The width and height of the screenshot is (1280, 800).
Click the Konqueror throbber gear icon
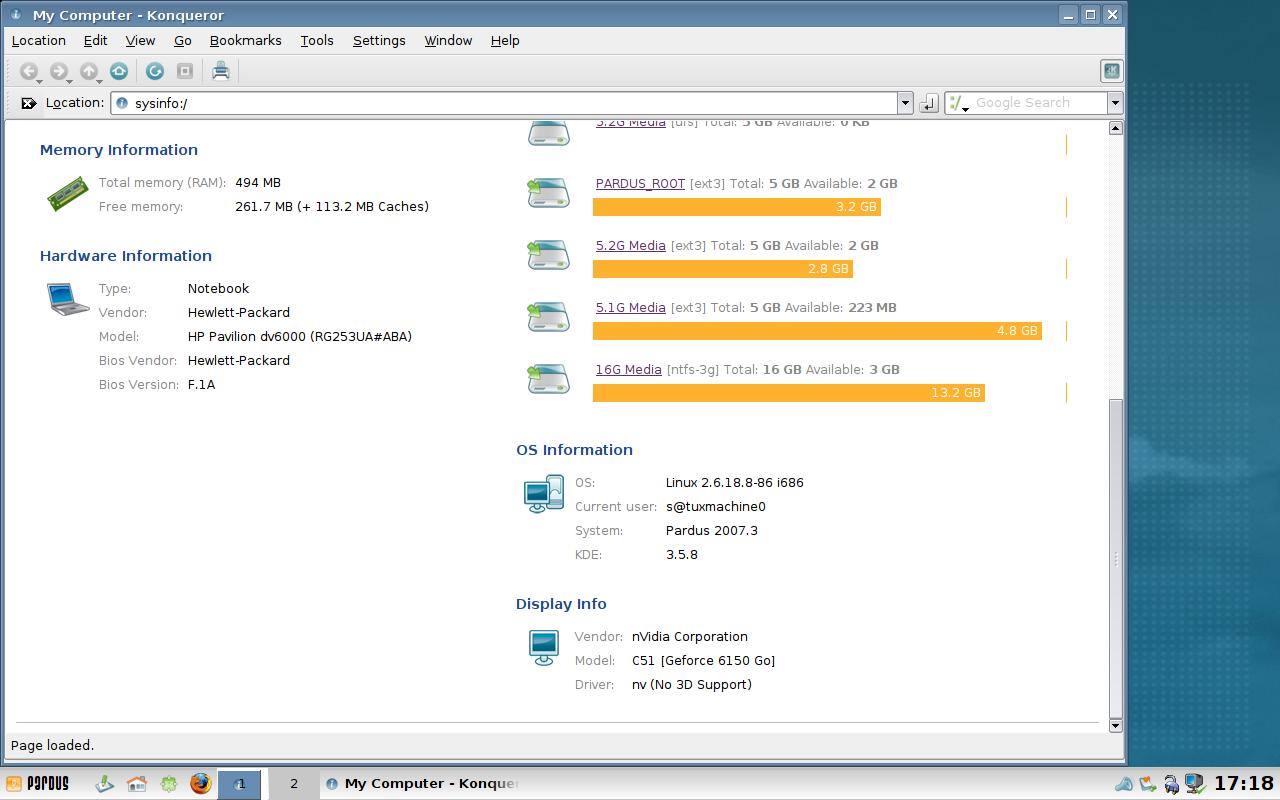1111,71
